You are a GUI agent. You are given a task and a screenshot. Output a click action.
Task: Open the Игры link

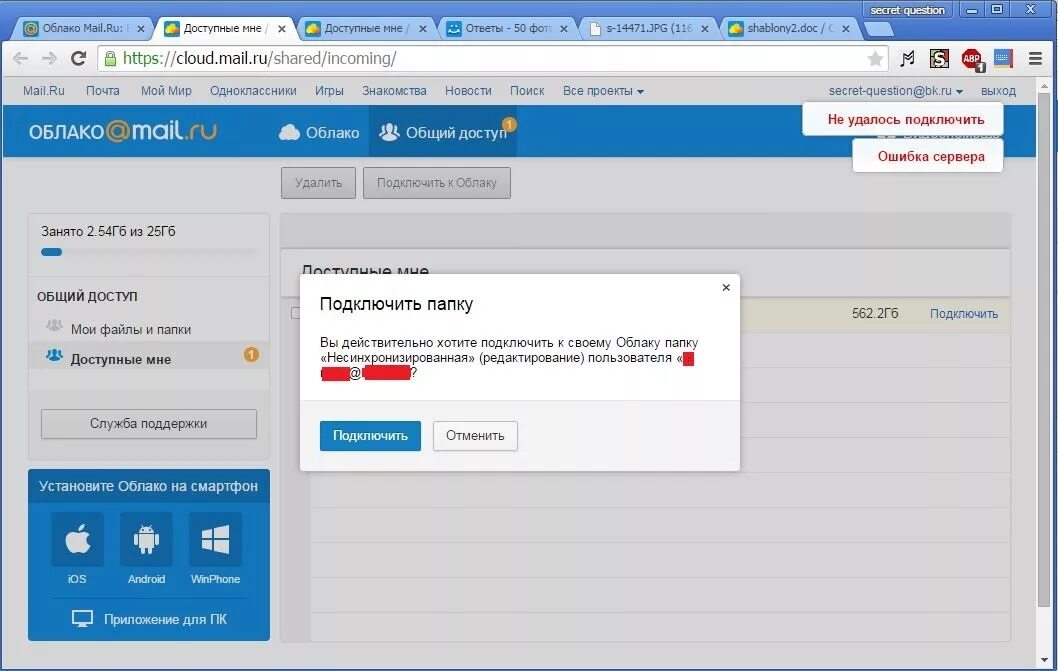click(329, 91)
